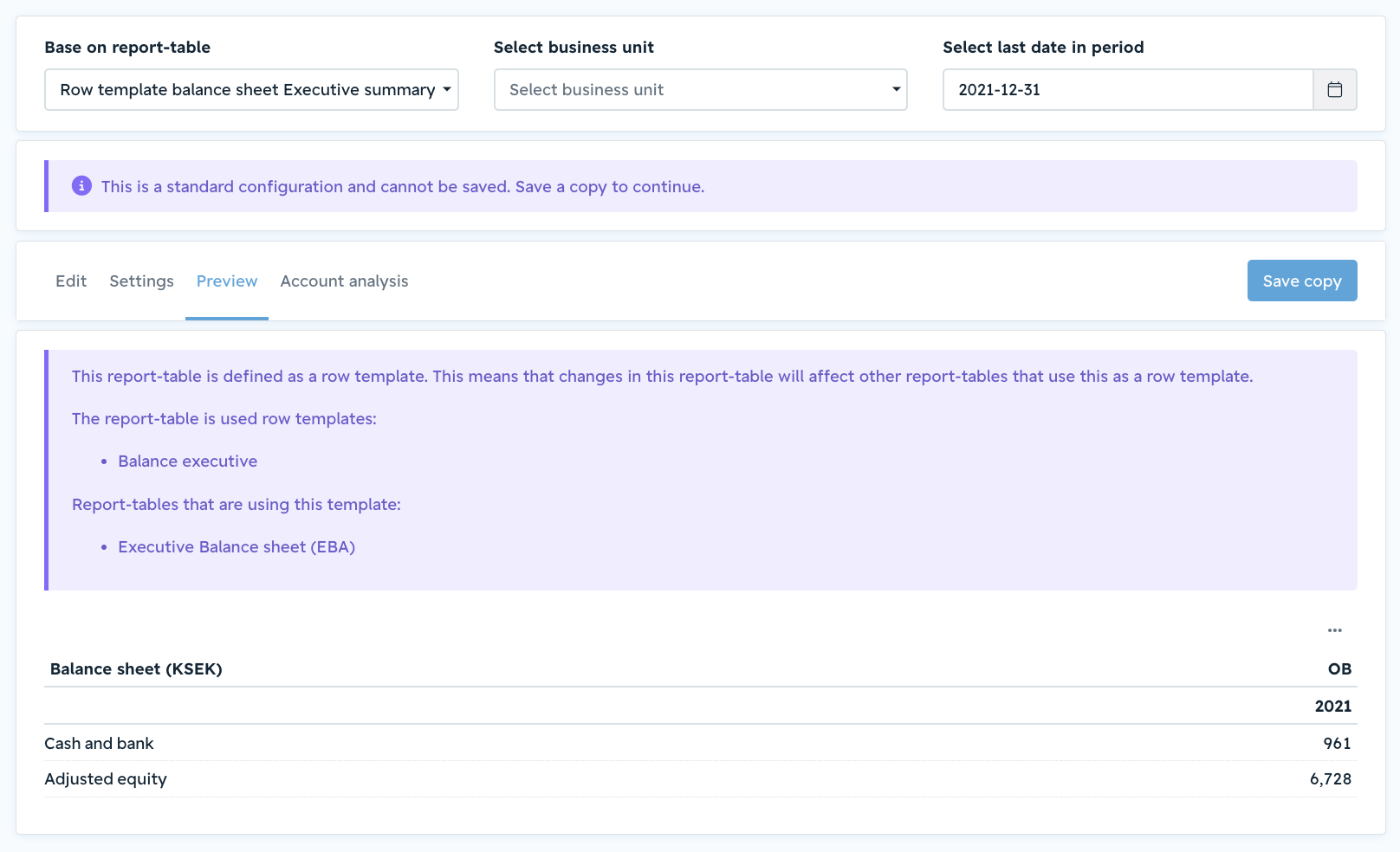1400x852 pixels.
Task: Switch to the Edit tab
Action: (71, 281)
